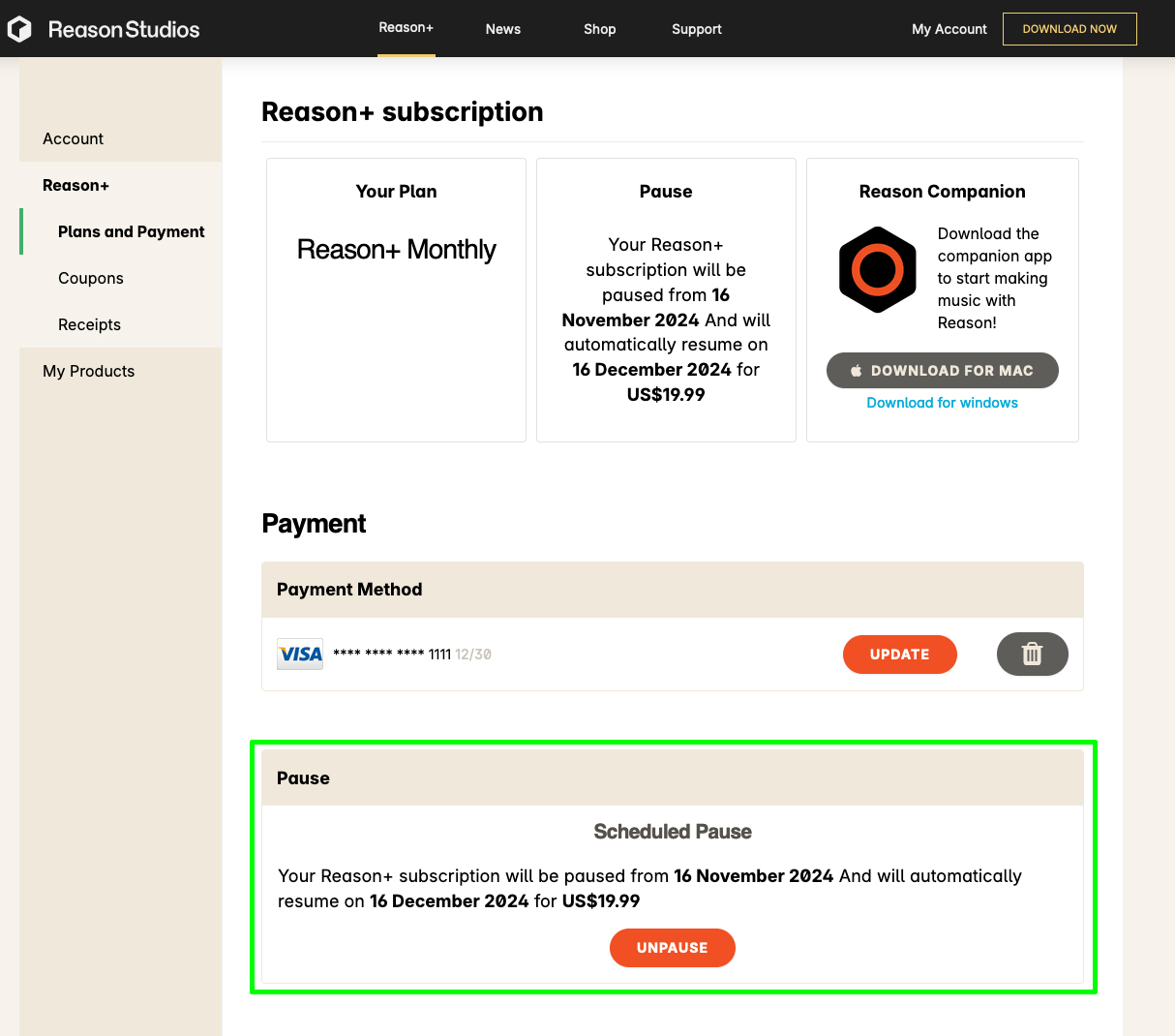Click the Update payment method button
This screenshot has height=1036, width=1175.
(x=900, y=655)
